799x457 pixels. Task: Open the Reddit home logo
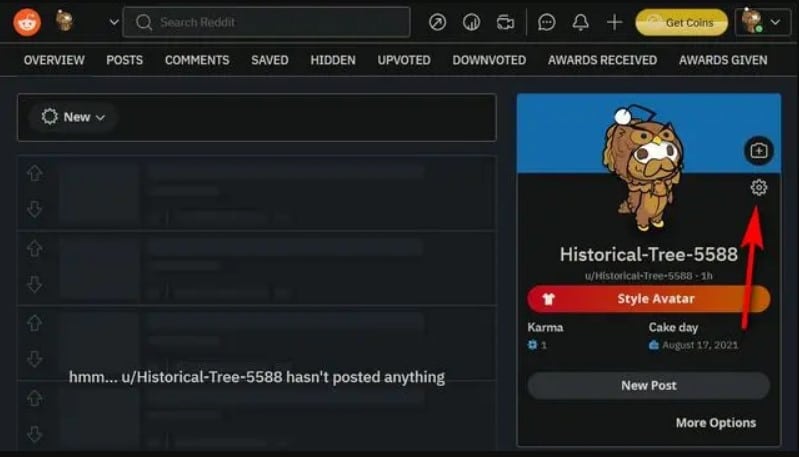point(27,22)
